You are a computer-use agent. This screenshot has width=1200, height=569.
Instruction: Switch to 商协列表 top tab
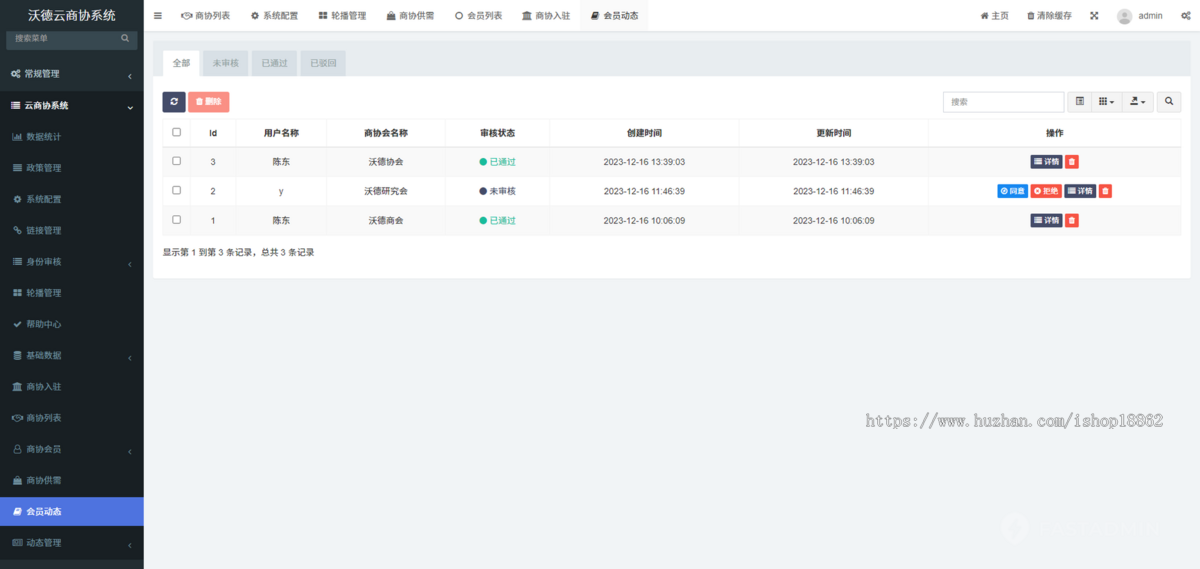point(205,16)
